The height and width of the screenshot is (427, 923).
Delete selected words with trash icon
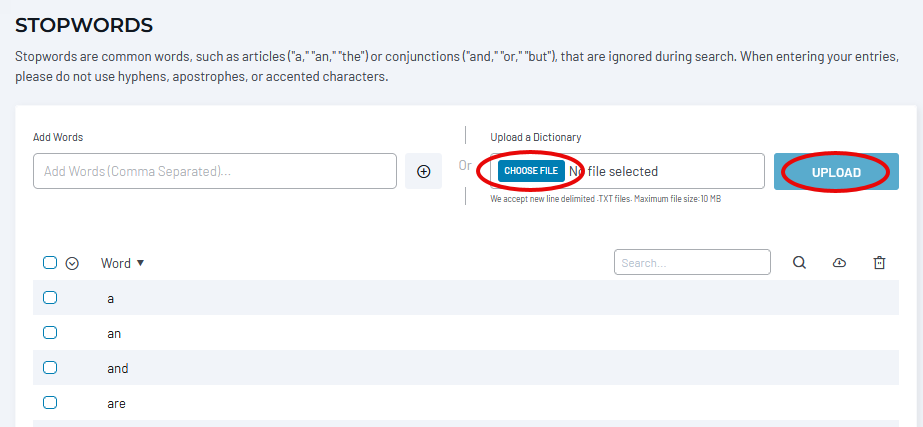tap(879, 263)
